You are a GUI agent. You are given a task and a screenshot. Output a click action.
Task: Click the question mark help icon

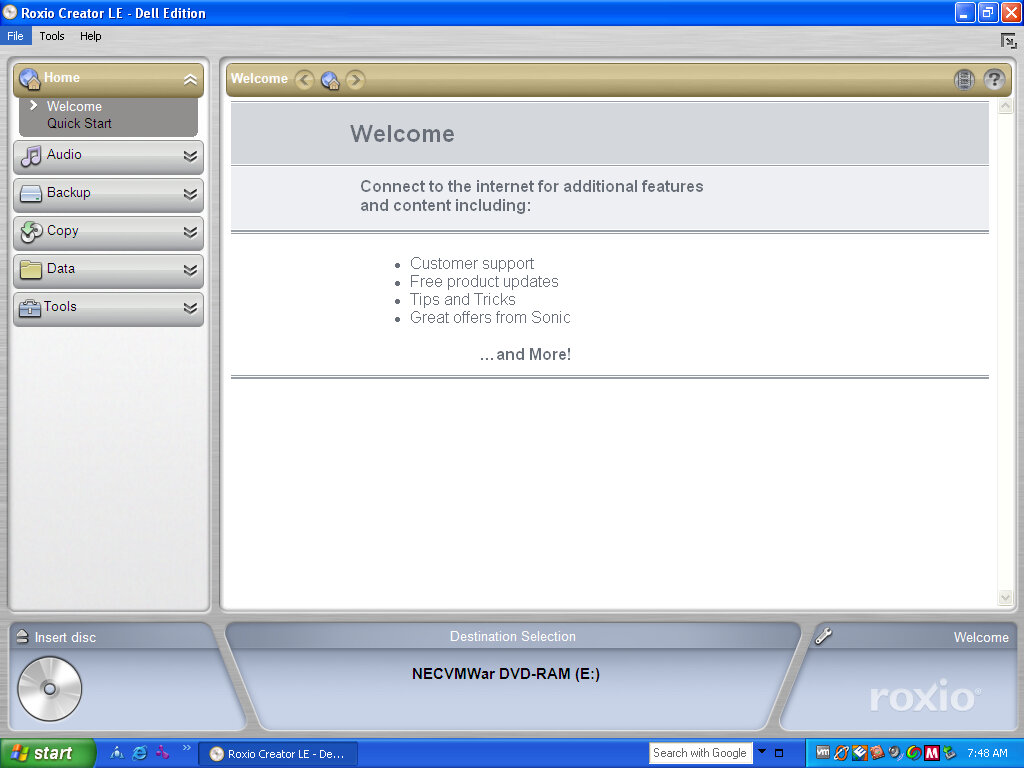[993, 80]
